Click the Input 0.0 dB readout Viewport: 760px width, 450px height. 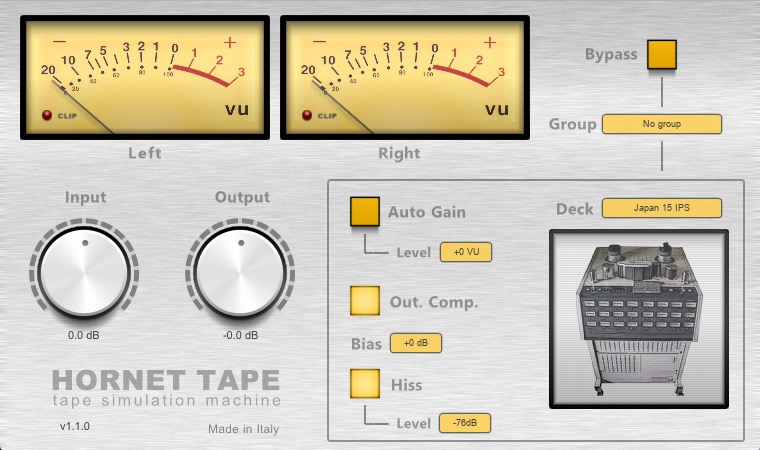pyautogui.click(x=83, y=335)
